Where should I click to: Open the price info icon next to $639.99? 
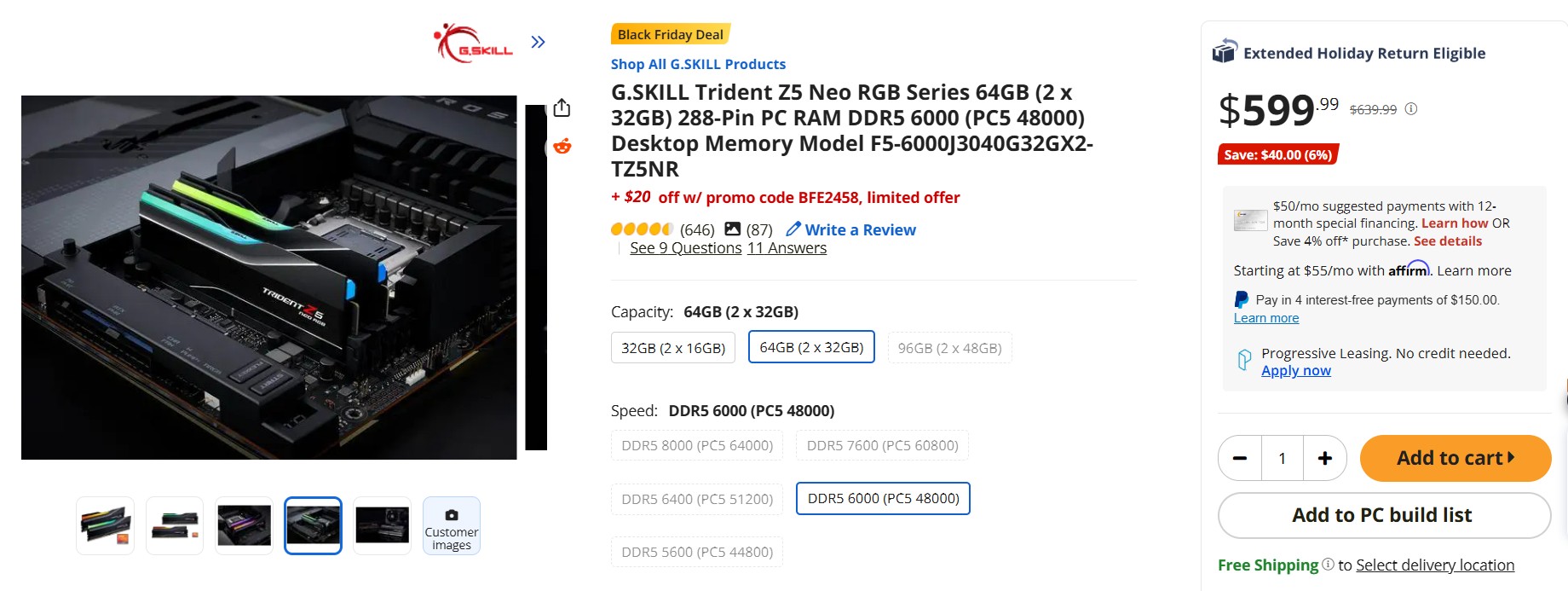pos(1412,108)
